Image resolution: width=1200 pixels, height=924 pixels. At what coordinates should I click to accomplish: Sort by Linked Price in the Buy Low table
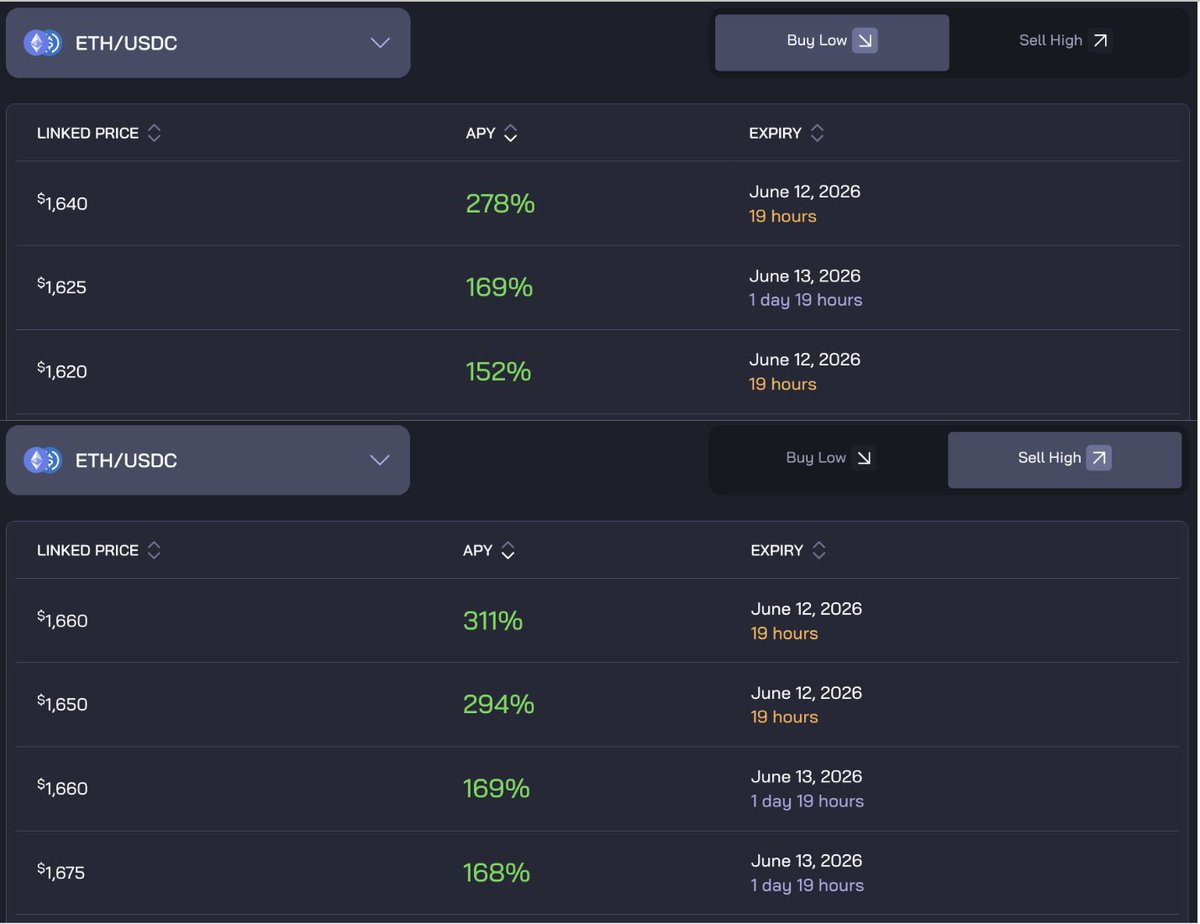154,133
